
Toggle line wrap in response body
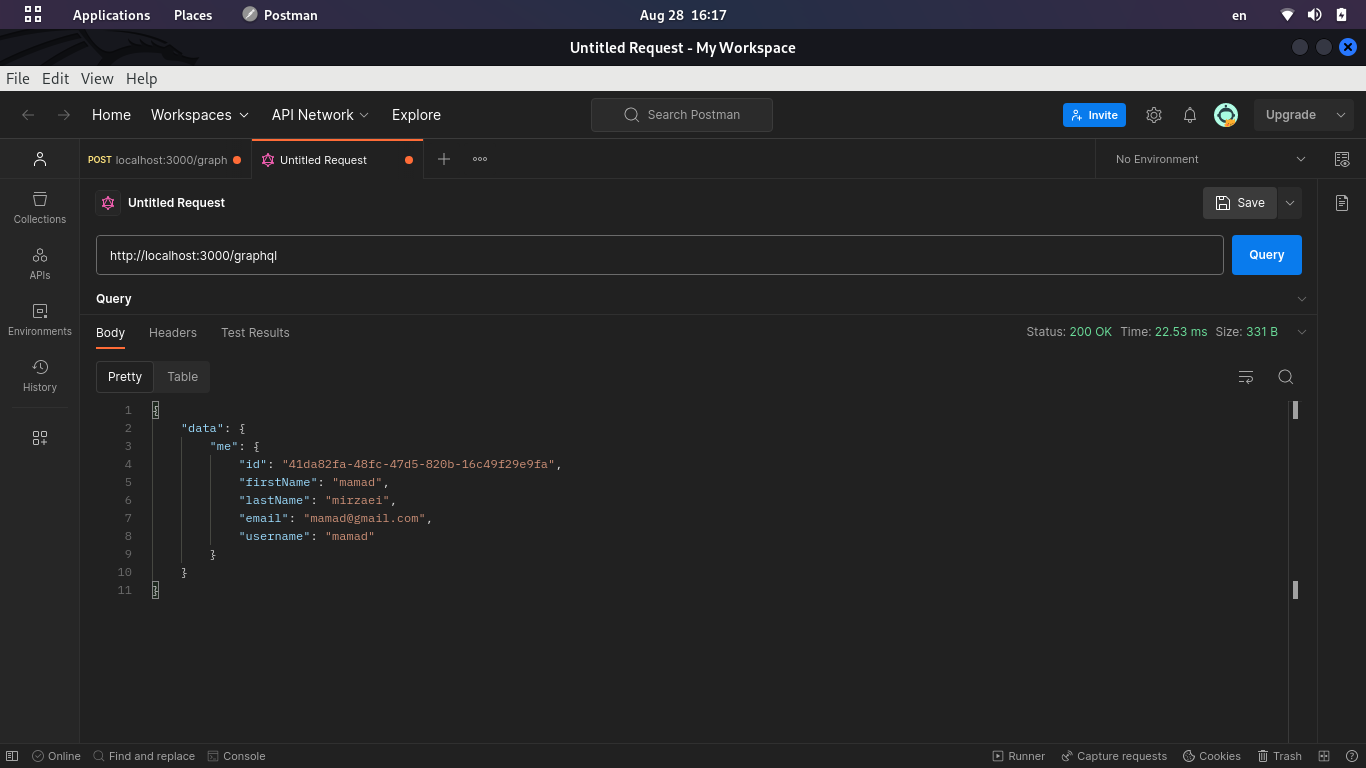coord(1246,377)
